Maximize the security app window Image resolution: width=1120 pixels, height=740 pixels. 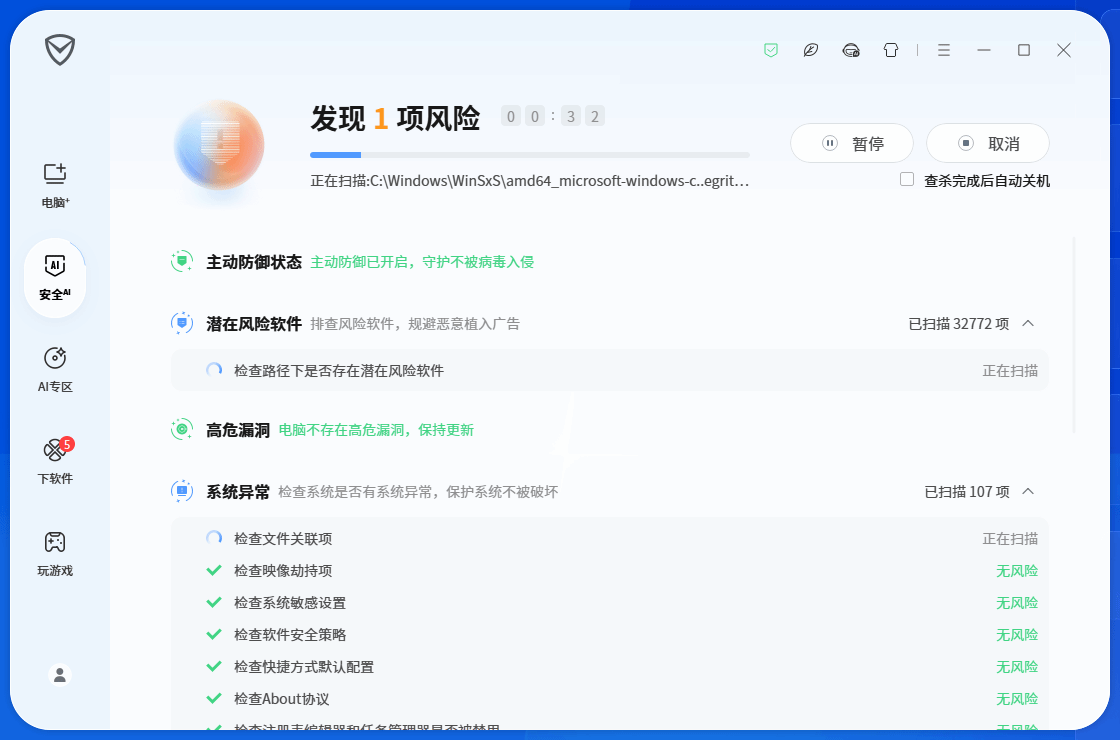pyautogui.click(x=1024, y=50)
